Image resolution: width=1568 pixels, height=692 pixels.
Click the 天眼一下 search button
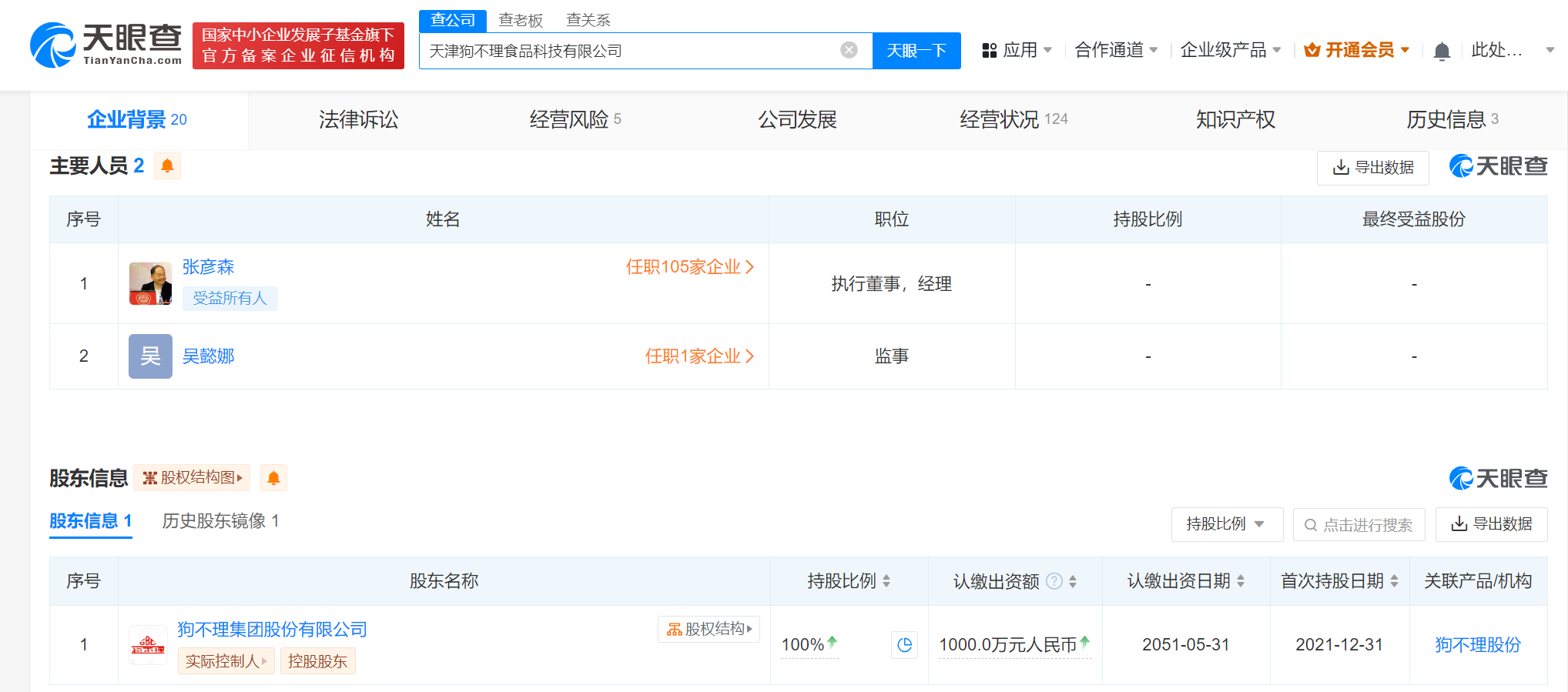916,51
